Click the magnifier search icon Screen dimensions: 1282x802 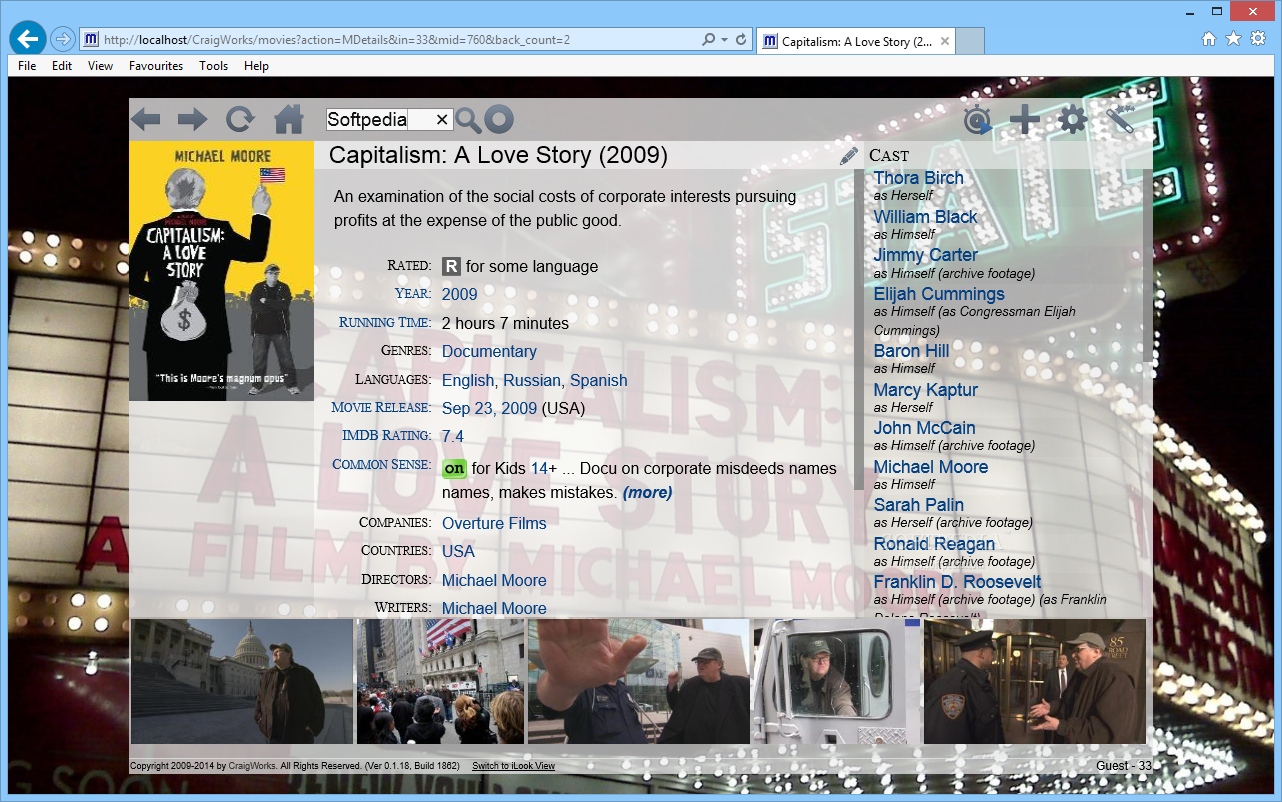tap(468, 120)
